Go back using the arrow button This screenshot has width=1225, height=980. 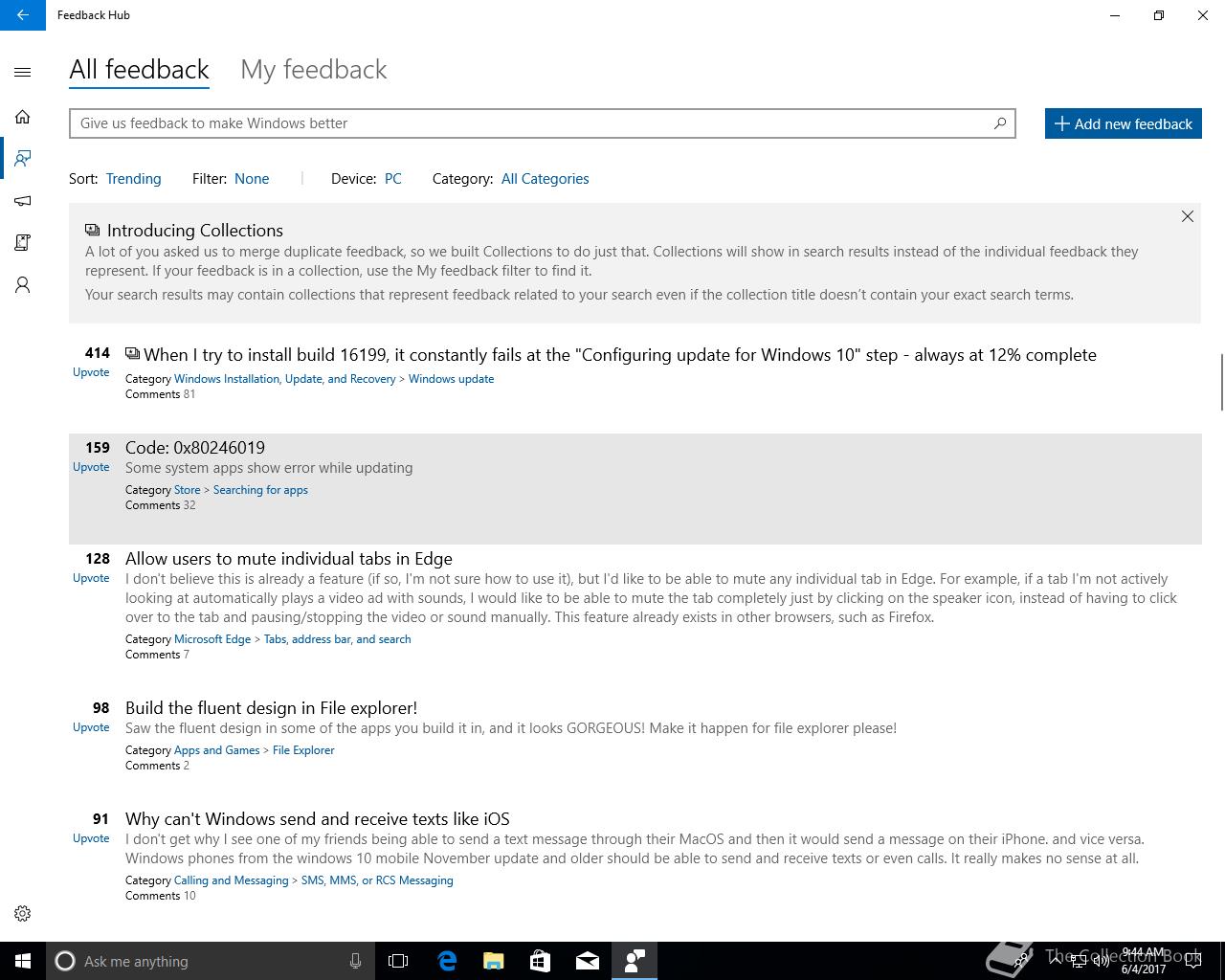[x=23, y=15]
